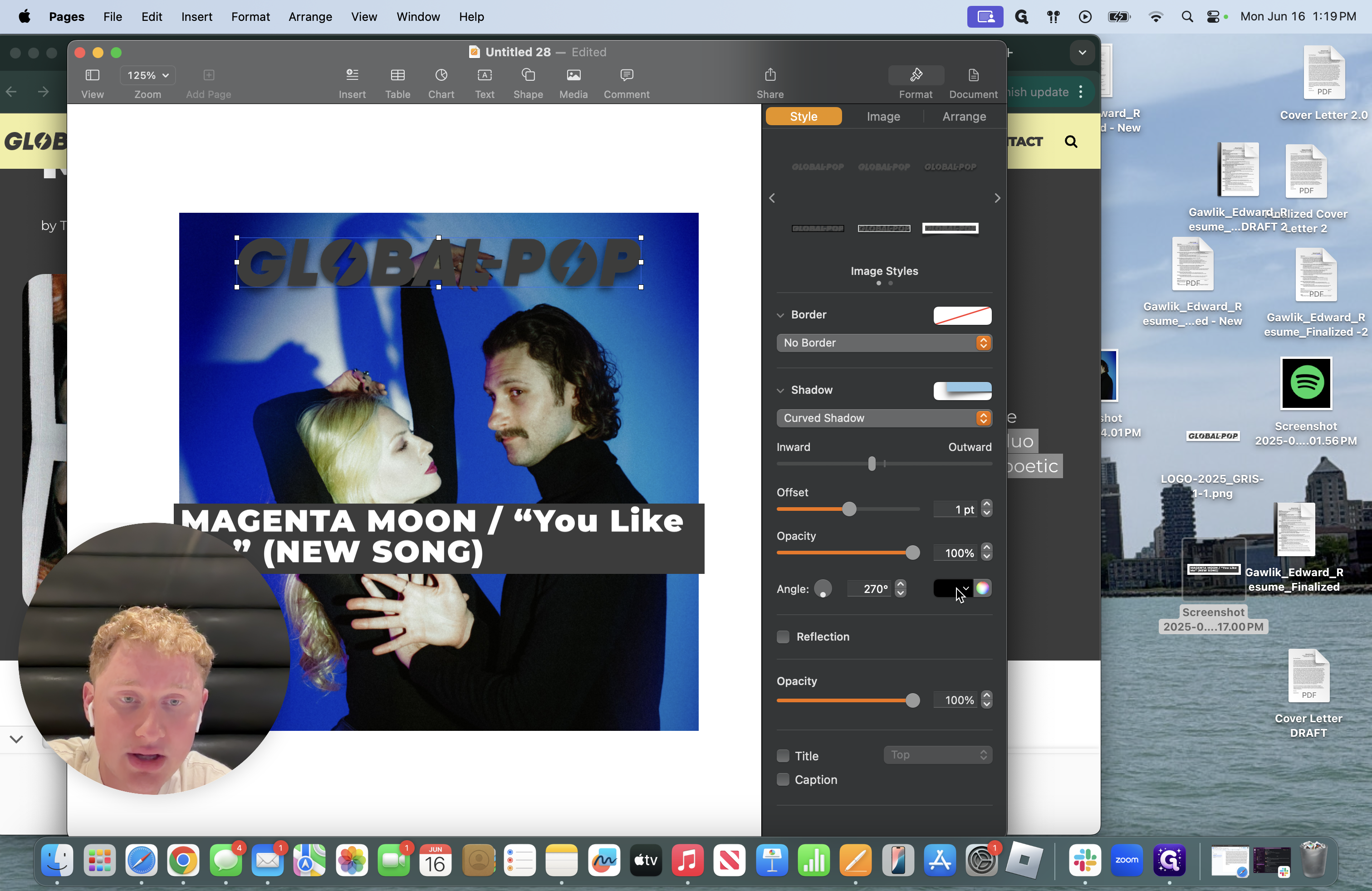Switch to the Style tab
The height and width of the screenshot is (891, 1372).
[803, 117]
